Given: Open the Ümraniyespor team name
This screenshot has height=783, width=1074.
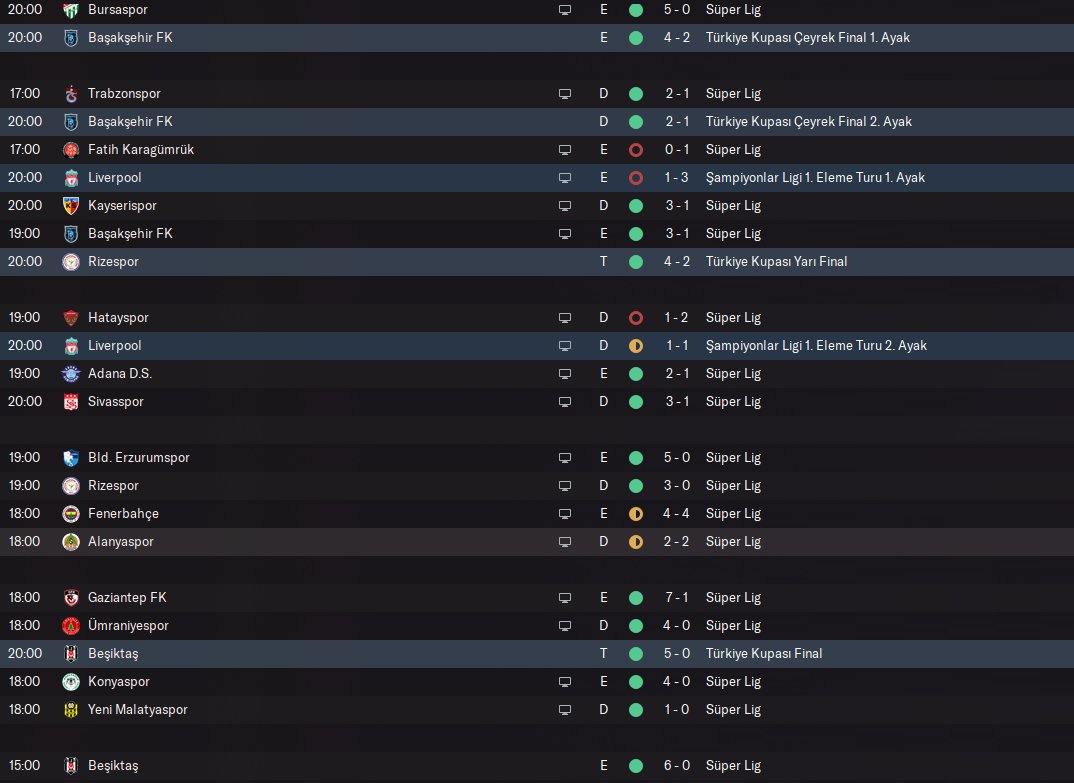Looking at the screenshot, I should tap(128, 626).
